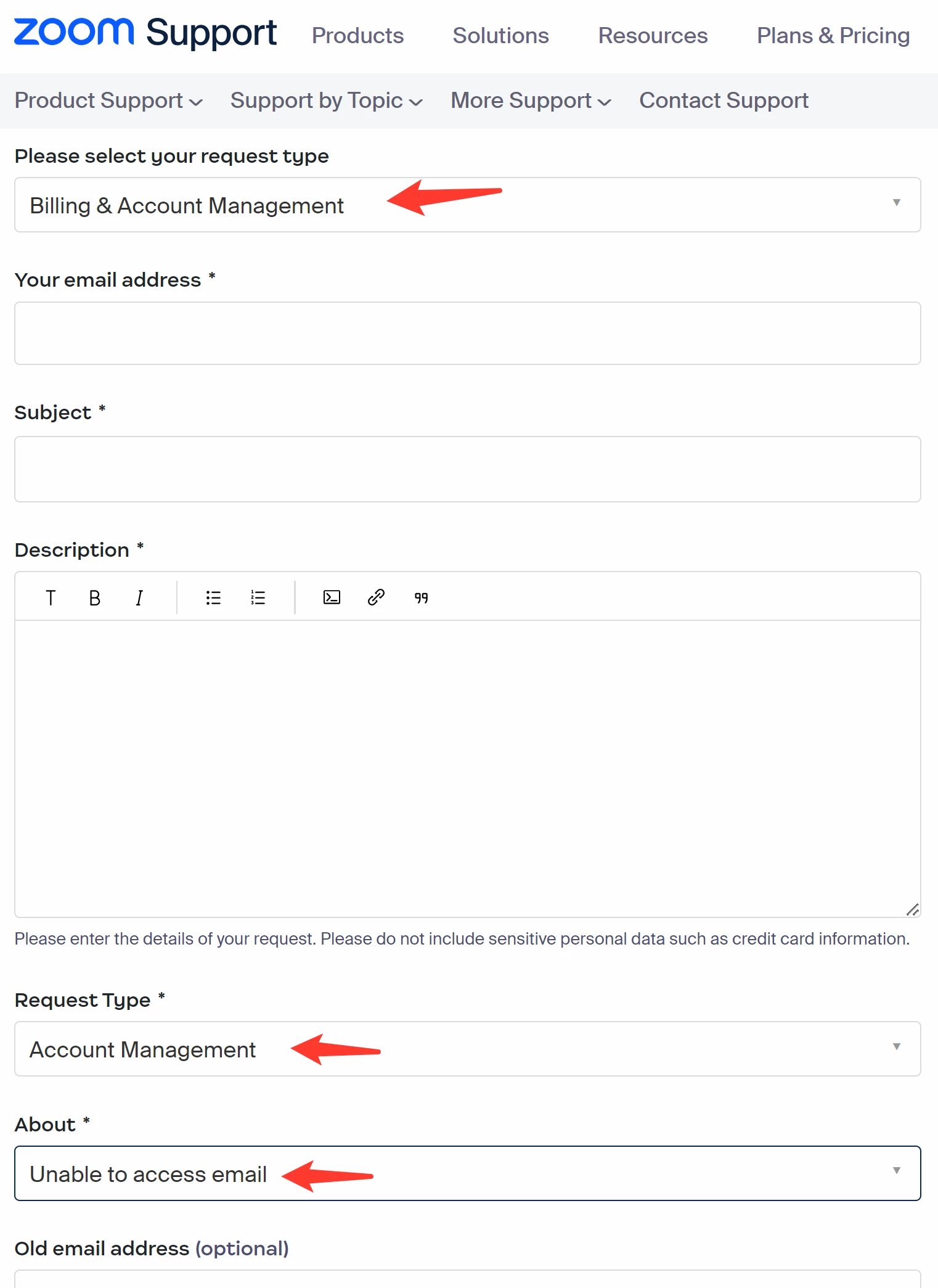Open the Products menu
The image size is (938, 1288).
point(357,36)
